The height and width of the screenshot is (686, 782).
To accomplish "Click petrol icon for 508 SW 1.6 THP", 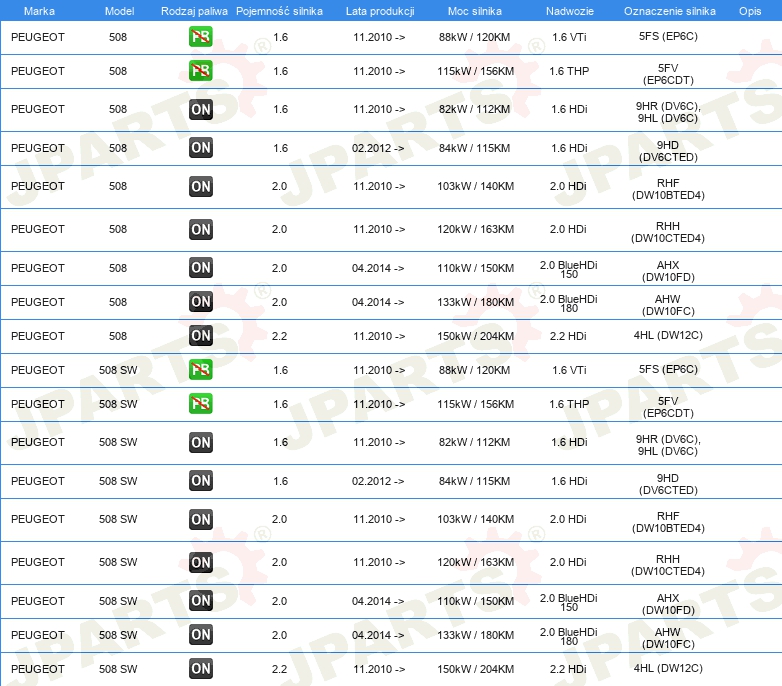I will pyautogui.click(x=200, y=404).
